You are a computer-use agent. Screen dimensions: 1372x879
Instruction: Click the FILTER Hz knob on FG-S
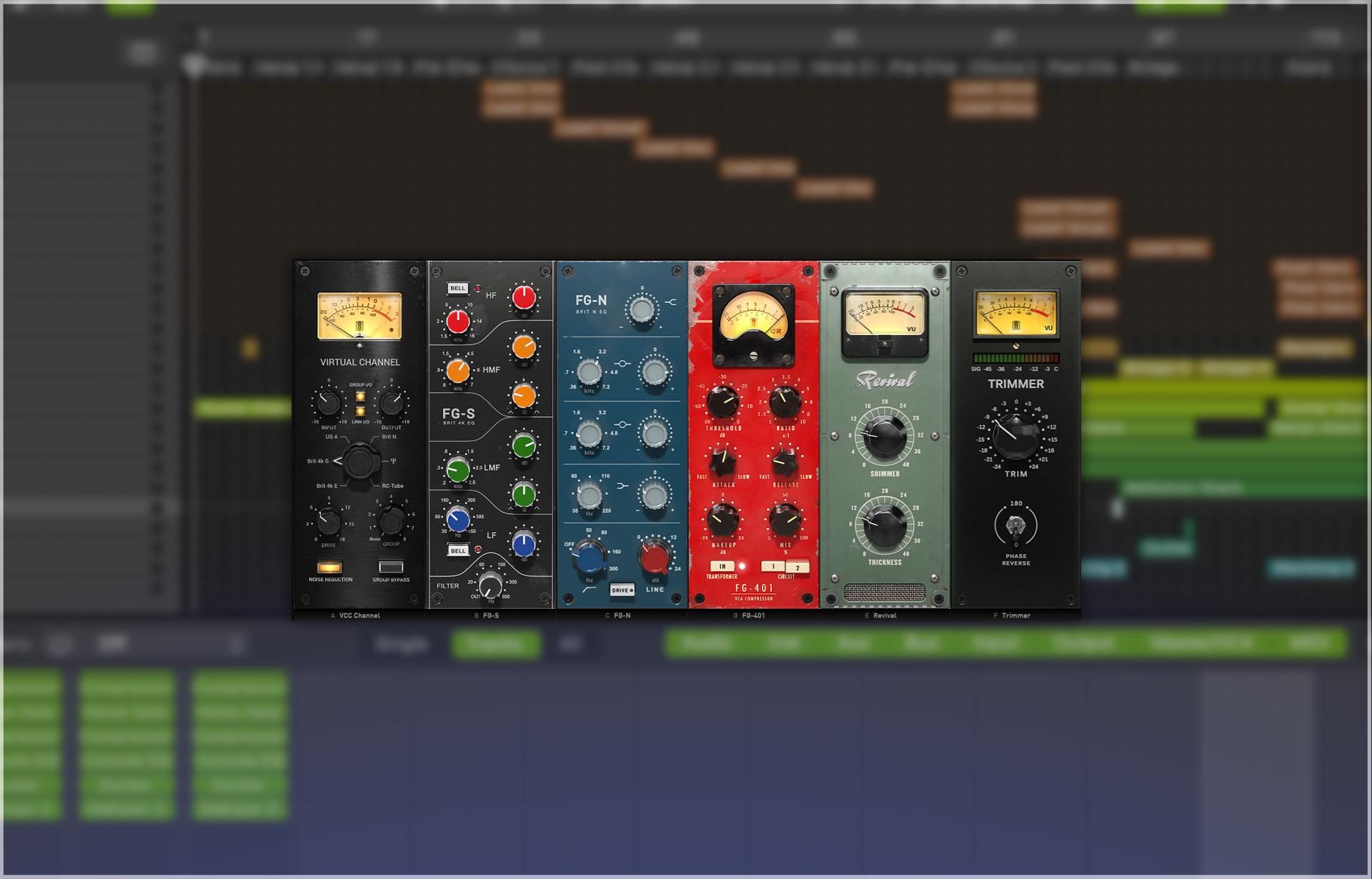tap(490, 585)
